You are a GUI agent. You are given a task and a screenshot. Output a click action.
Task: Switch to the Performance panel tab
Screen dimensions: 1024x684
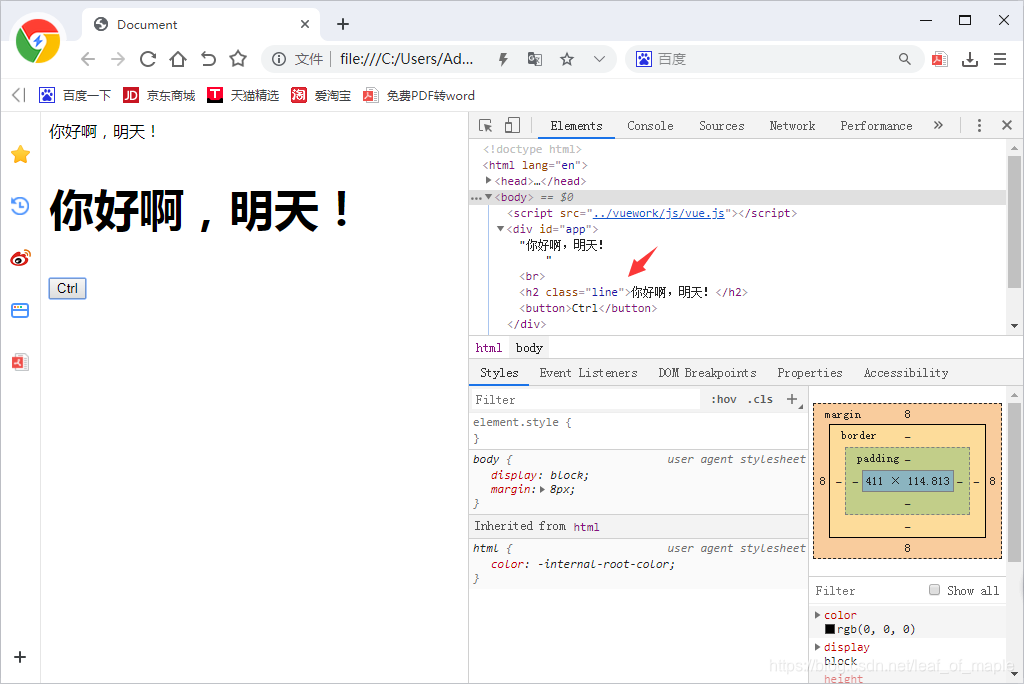876,126
